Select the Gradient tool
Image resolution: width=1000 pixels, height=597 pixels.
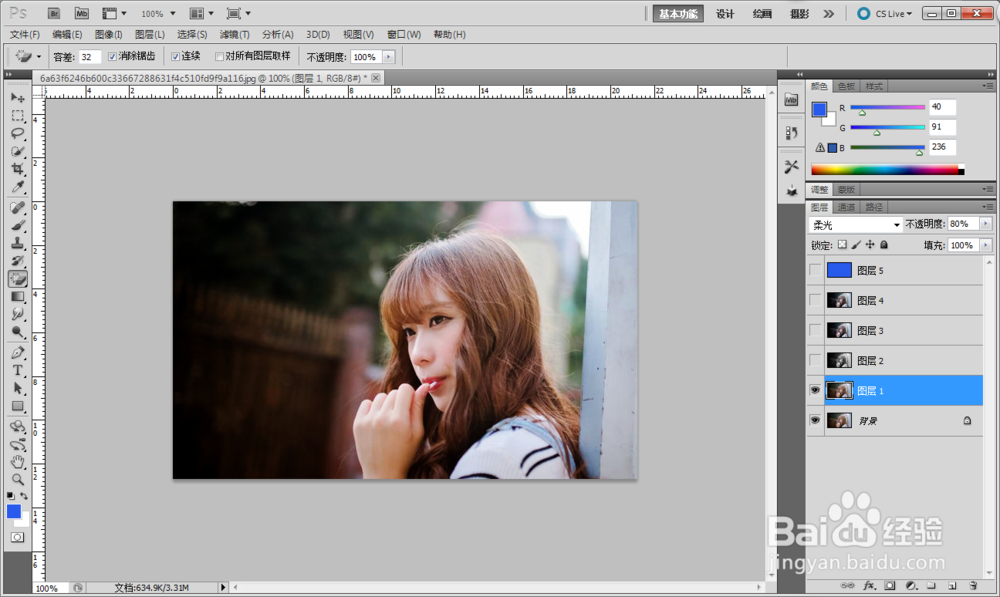point(17,297)
